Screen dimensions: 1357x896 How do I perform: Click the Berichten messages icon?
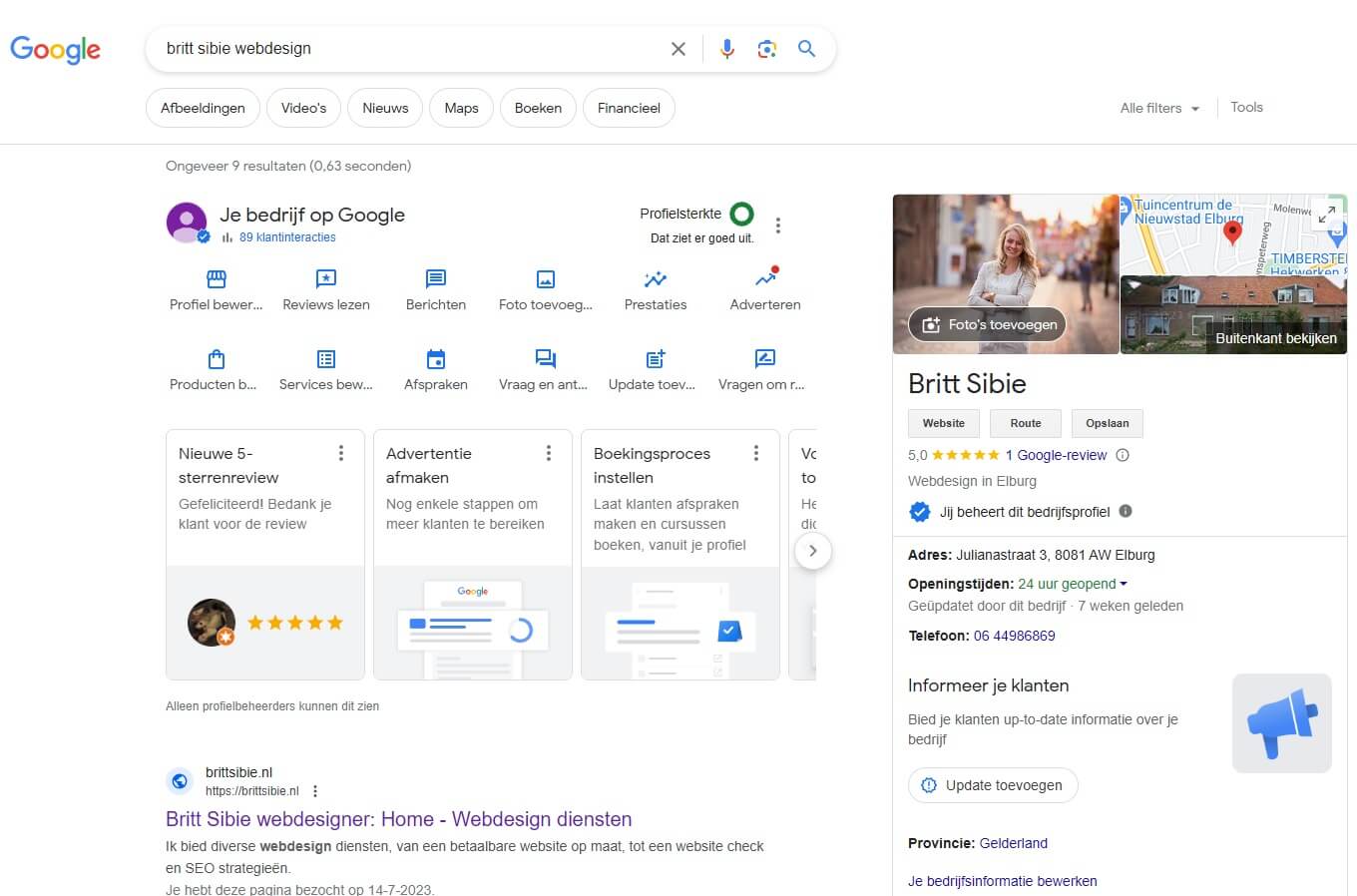pos(435,279)
